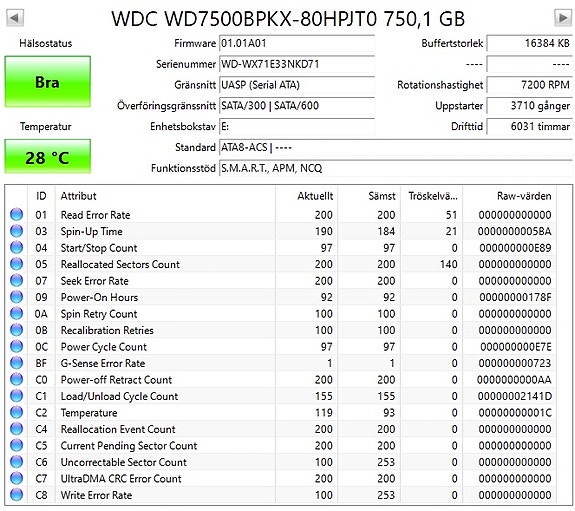Click the SATA/300 | SATA/600 transfer field
Screen dimensions: 575x511
[297, 106]
